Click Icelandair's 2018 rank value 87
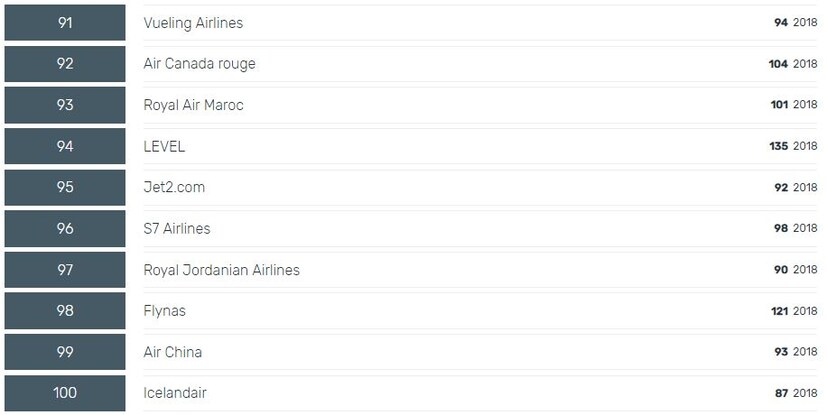Image resolution: width=827 pixels, height=415 pixels. [781, 392]
